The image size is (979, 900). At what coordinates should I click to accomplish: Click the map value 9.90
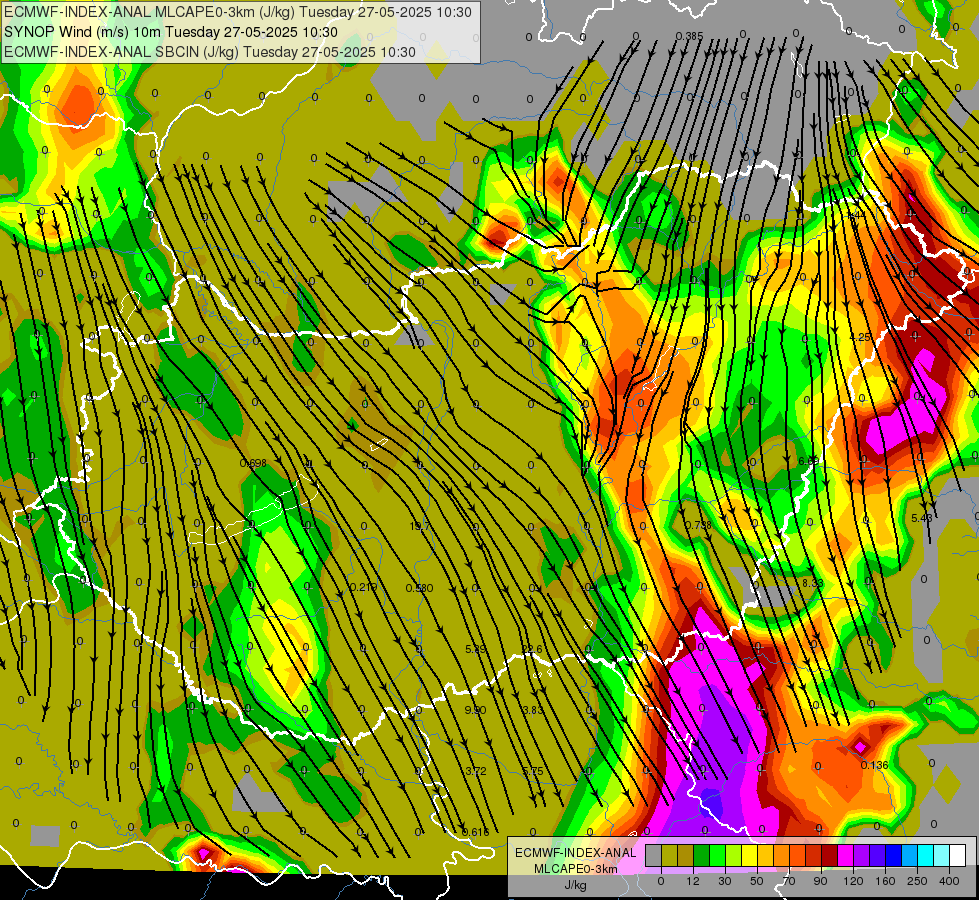click(x=475, y=710)
